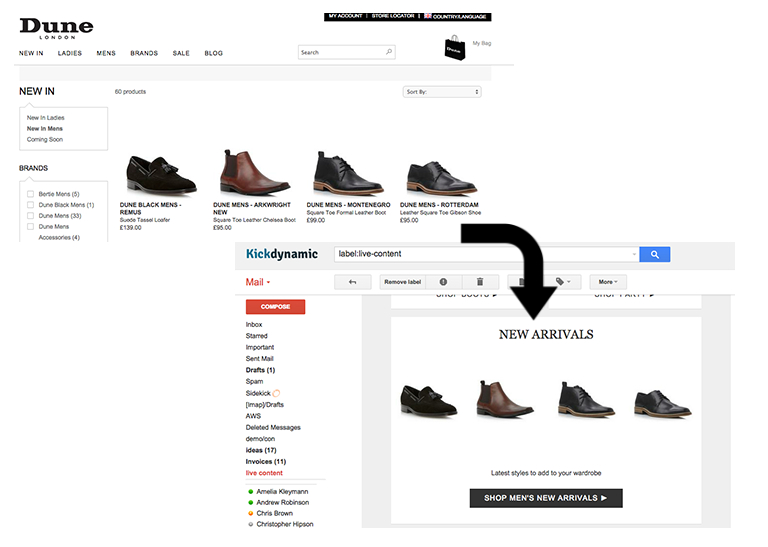Delete message with trash icon
Image resolution: width=768 pixels, height=547 pixels.
coord(480,282)
